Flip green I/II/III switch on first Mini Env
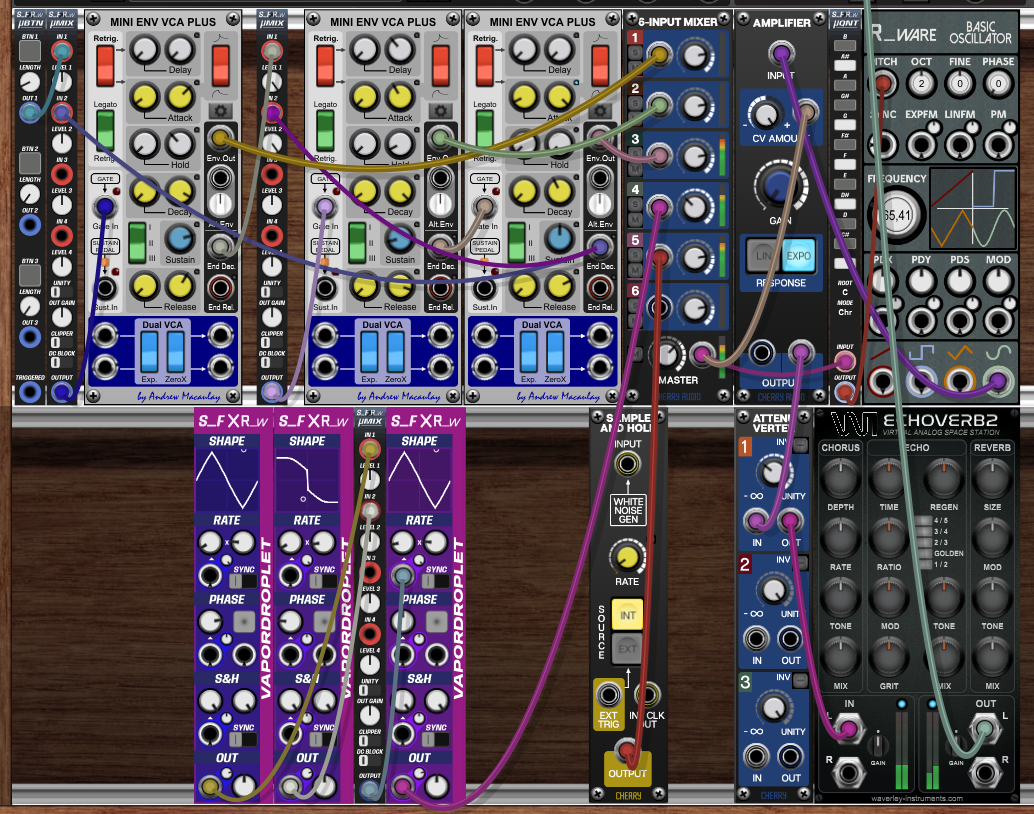The width and height of the screenshot is (1034, 814). [137, 242]
